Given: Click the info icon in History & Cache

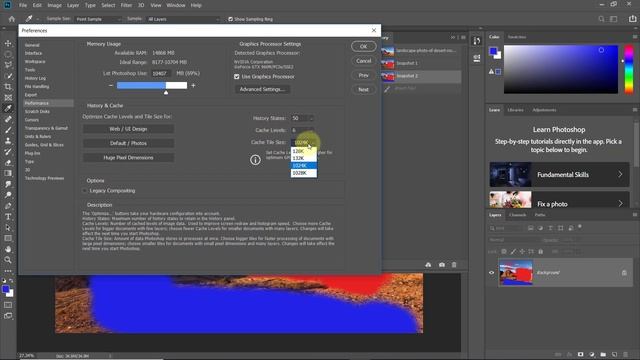Looking at the screenshot, I should pyautogui.click(x=255, y=160).
